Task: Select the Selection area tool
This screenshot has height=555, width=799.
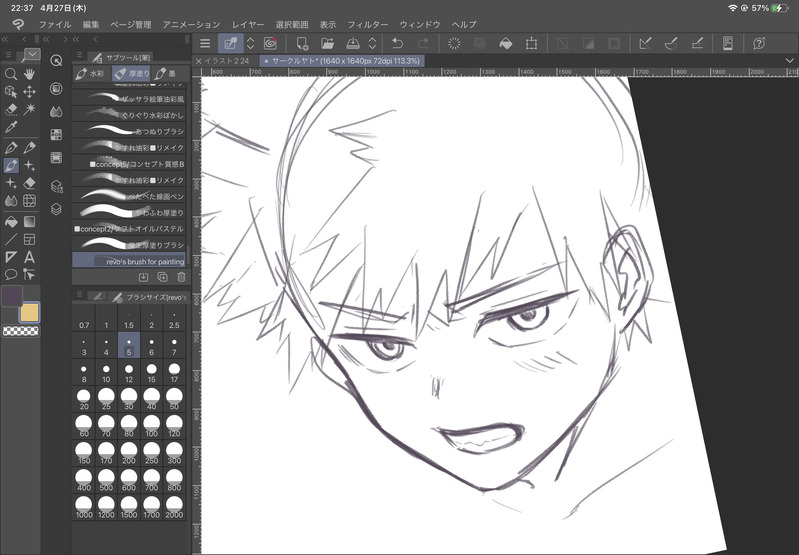Action: 11,110
